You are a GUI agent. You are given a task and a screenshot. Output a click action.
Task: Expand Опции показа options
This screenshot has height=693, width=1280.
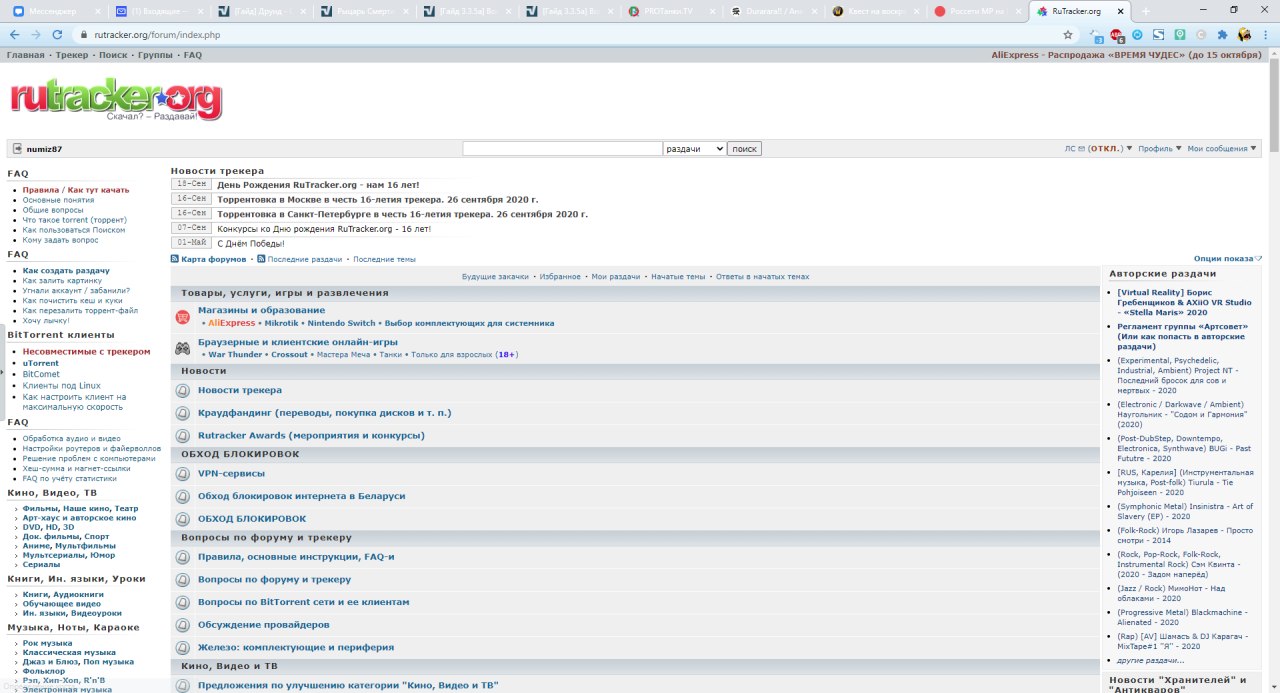pyautogui.click(x=1228, y=259)
